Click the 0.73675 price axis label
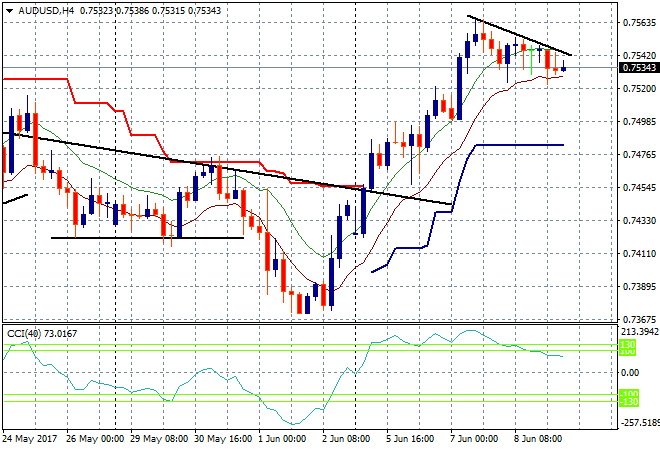The height and width of the screenshot is (450, 660). point(639,320)
